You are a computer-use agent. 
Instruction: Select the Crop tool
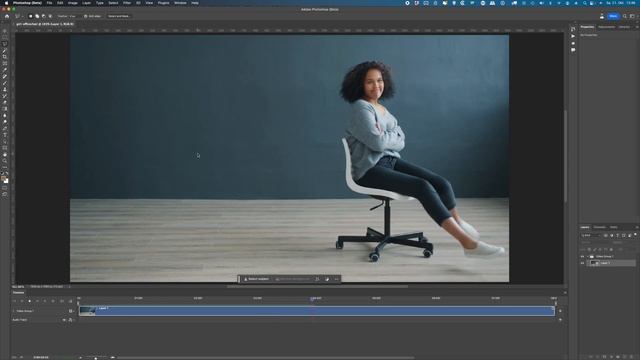tap(5, 57)
